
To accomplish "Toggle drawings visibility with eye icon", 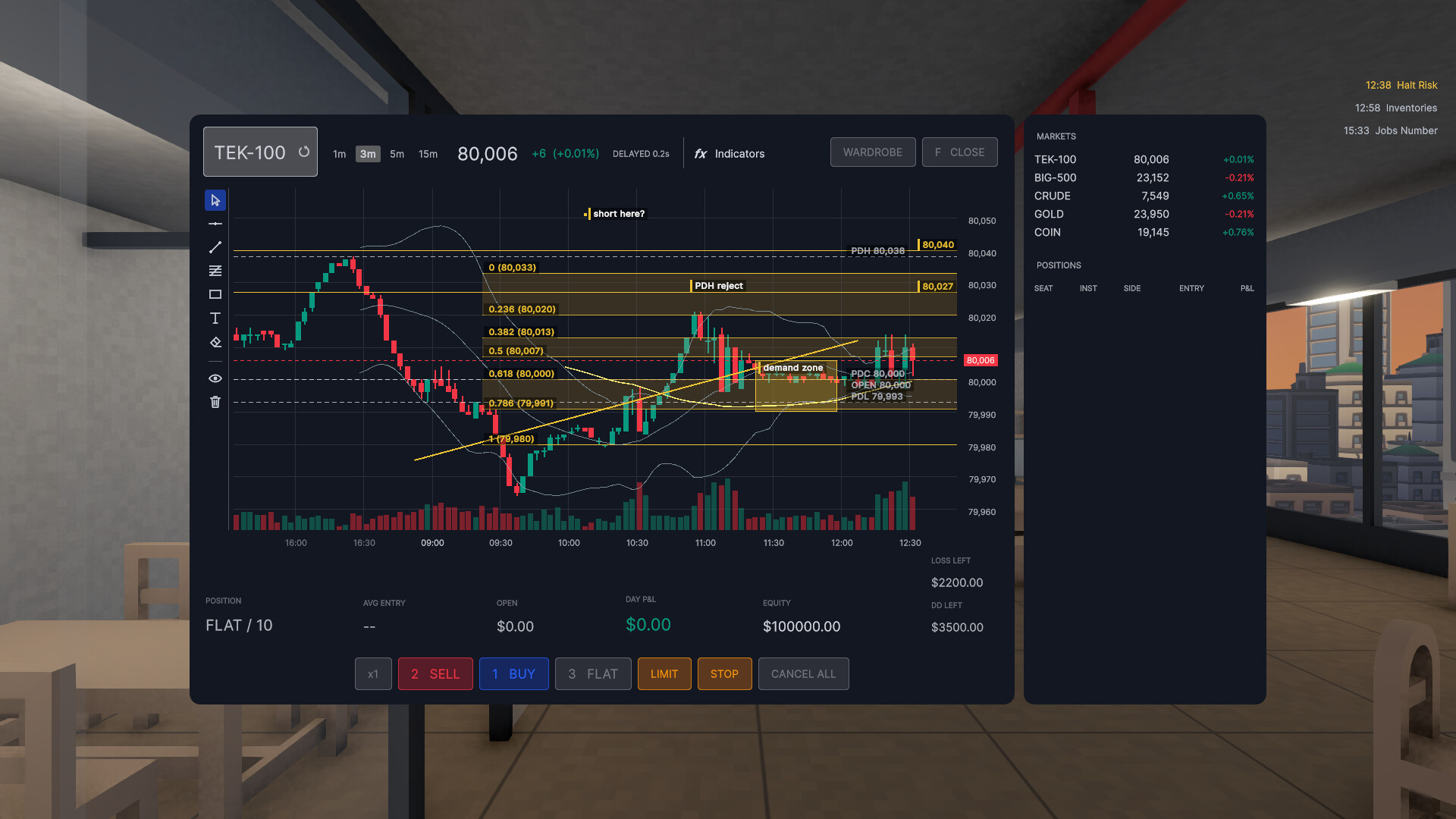I will coord(215,378).
